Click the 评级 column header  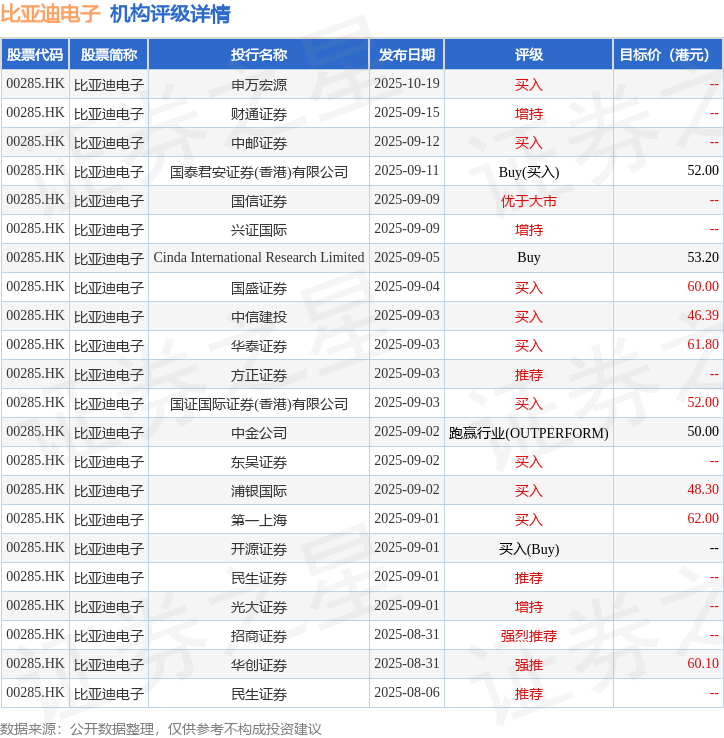click(x=529, y=55)
